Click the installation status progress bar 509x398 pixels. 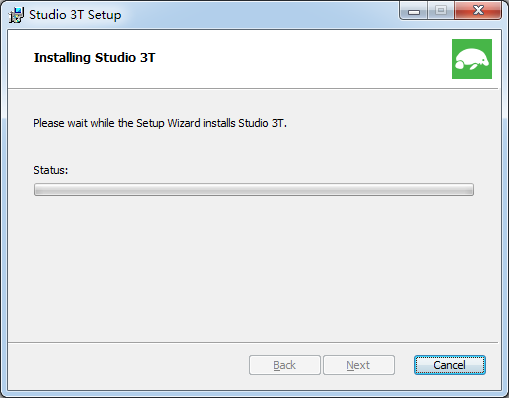[x=254, y=189]
